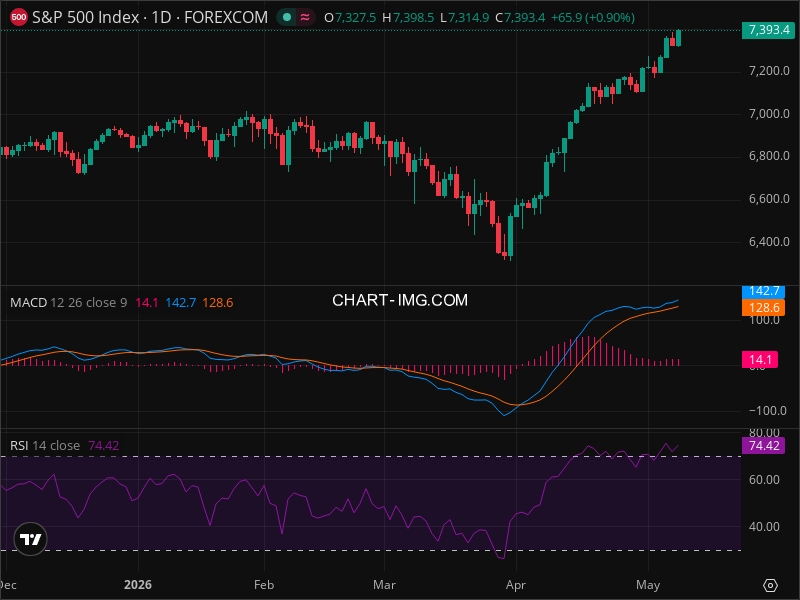Open chart settings hexagon icon at bottom right
The height and width of the screenshot is (600, 800).
coord(770,585)
